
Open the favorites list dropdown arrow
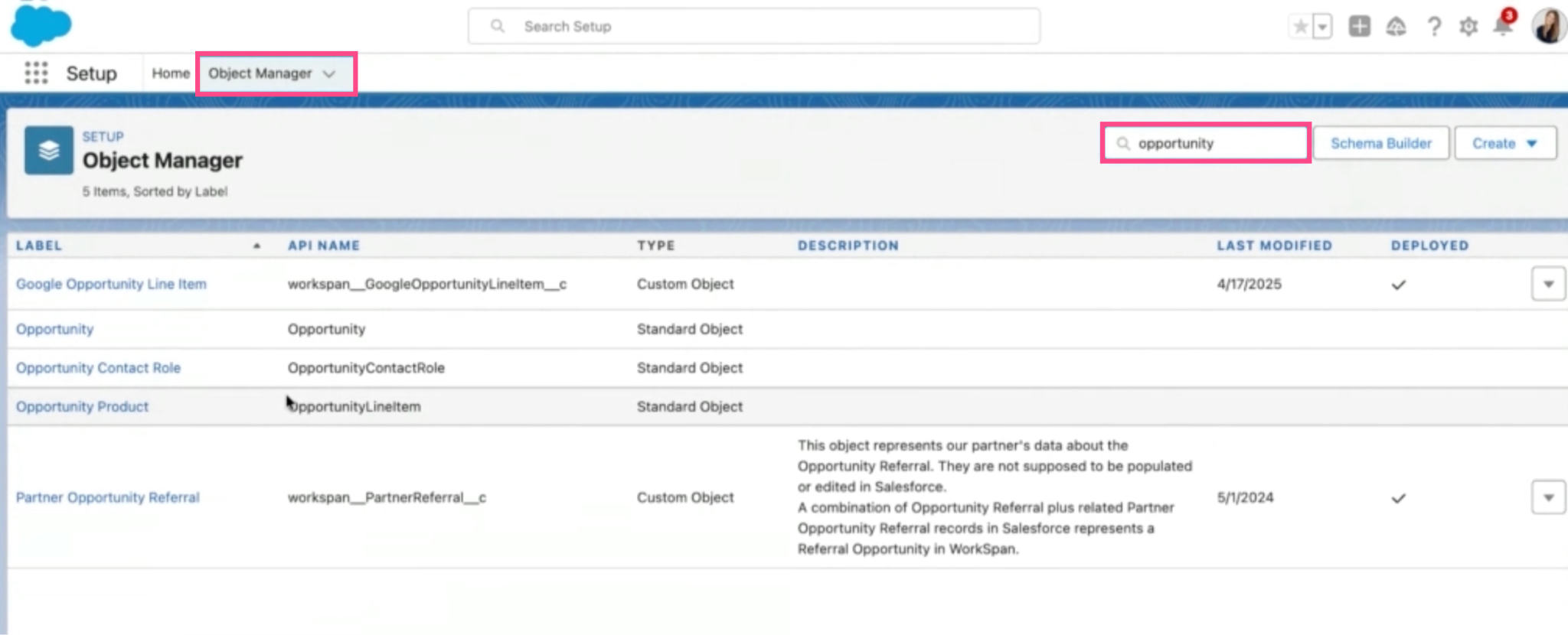click(1322, 27)
